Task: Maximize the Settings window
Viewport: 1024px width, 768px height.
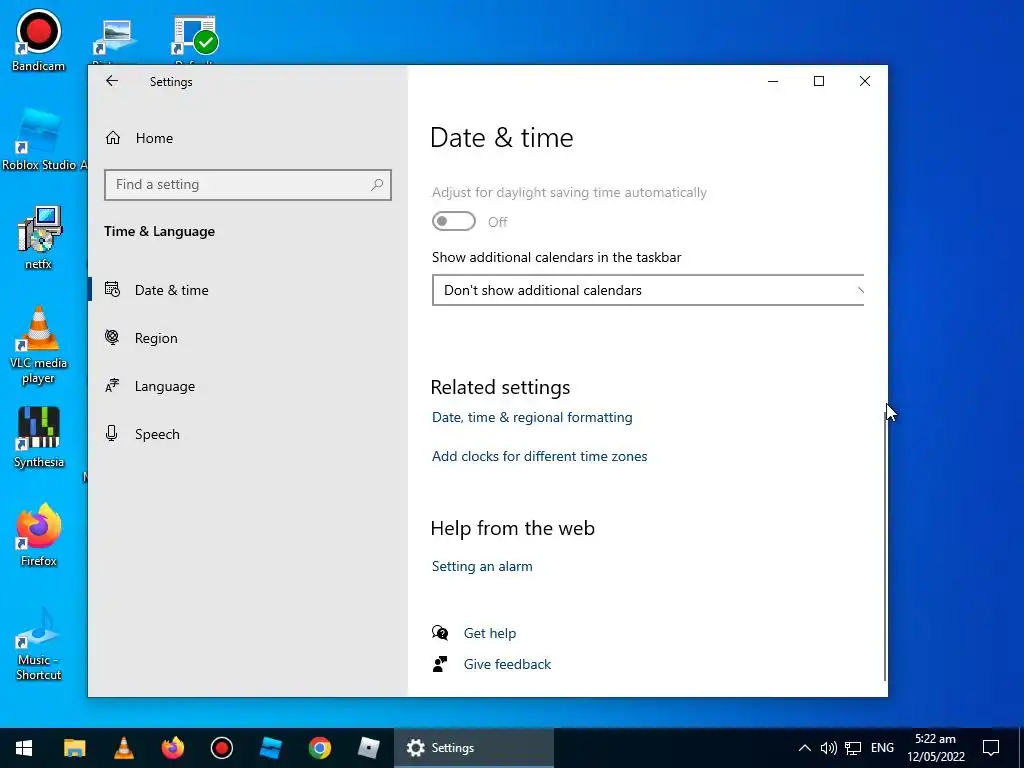Action: pyautogui.click(x=819, y=81)
